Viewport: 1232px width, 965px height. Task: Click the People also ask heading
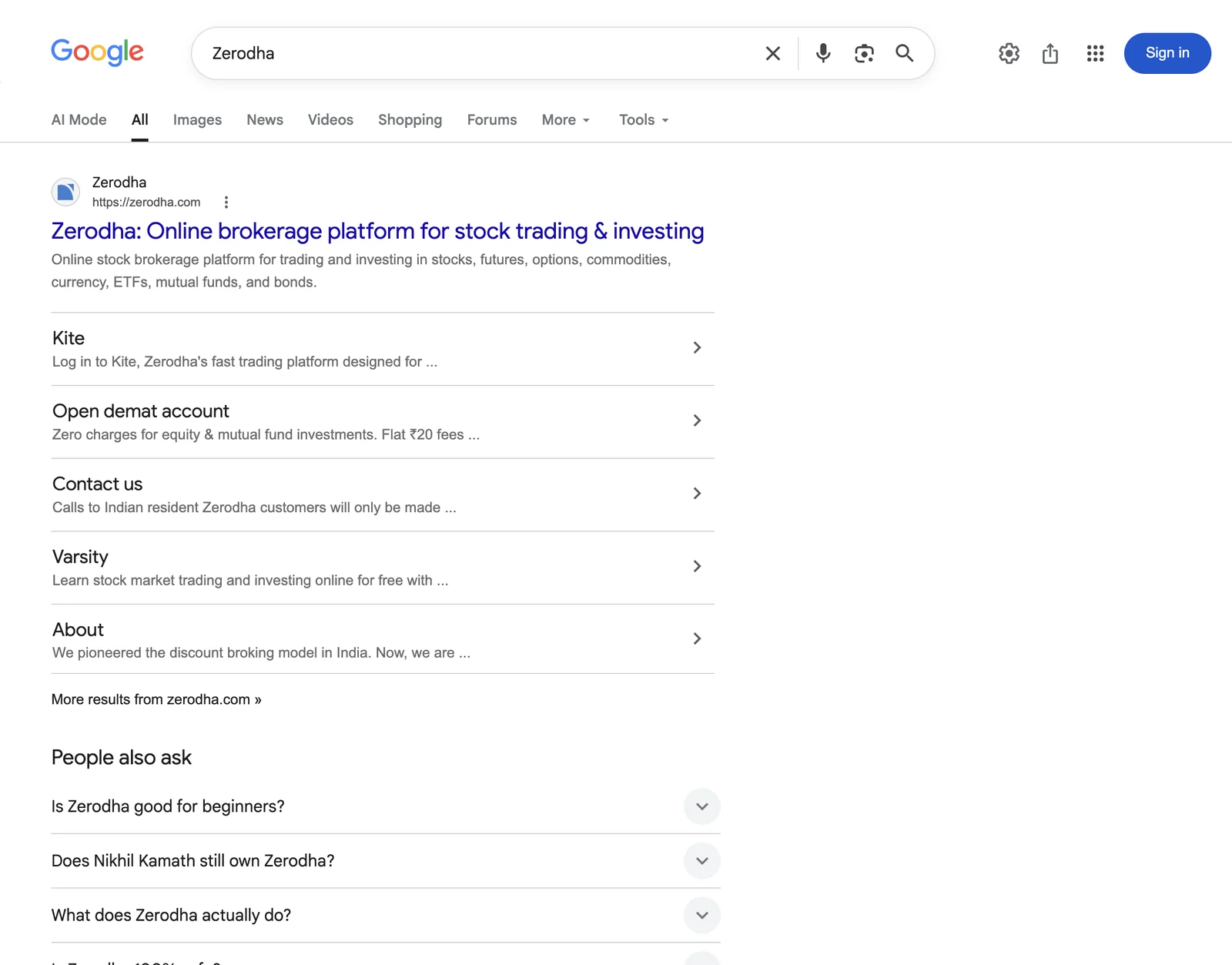[122, 758]
